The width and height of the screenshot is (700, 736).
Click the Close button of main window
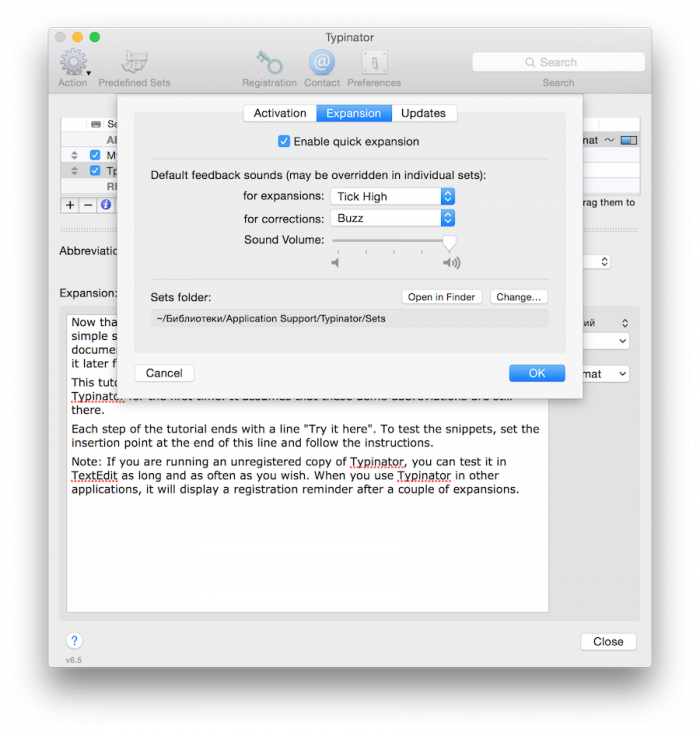click(x=608, y=642)
